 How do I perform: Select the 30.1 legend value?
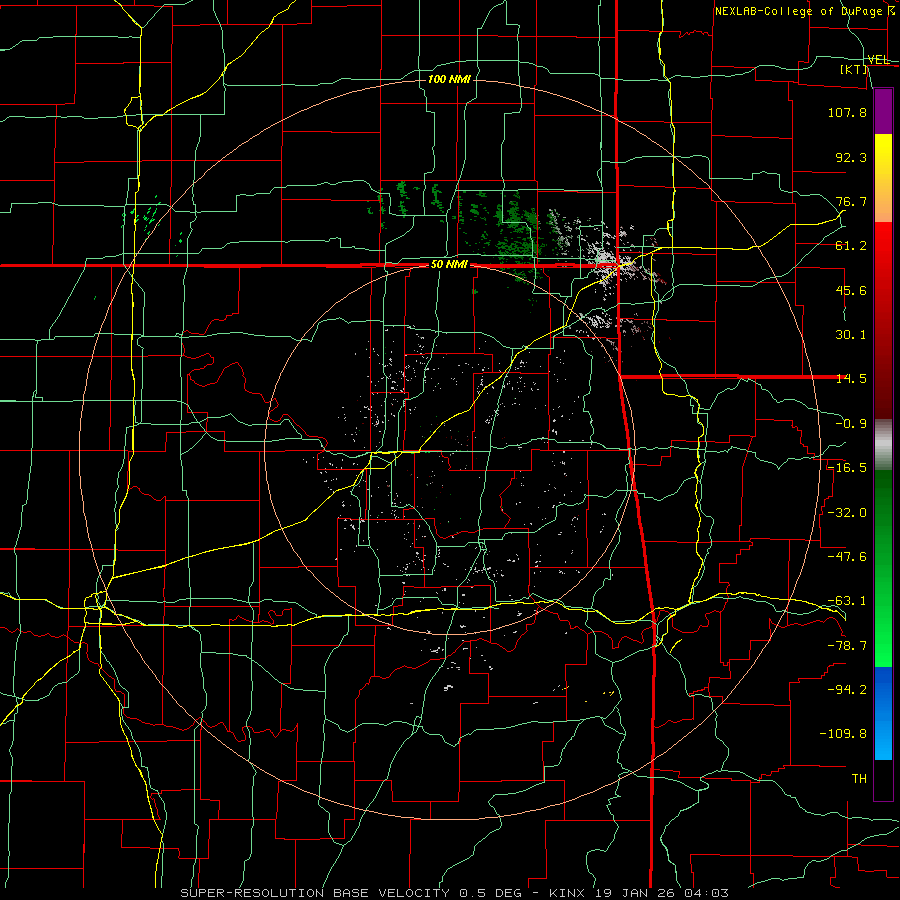pos(851,335)
